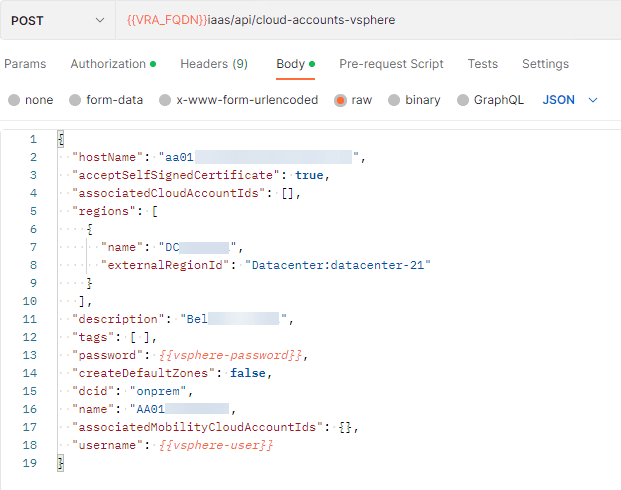The width and height of the screenshot is (621, 490).
Task: Open the Headers (9) tab
Action: (x=214, y=64)
